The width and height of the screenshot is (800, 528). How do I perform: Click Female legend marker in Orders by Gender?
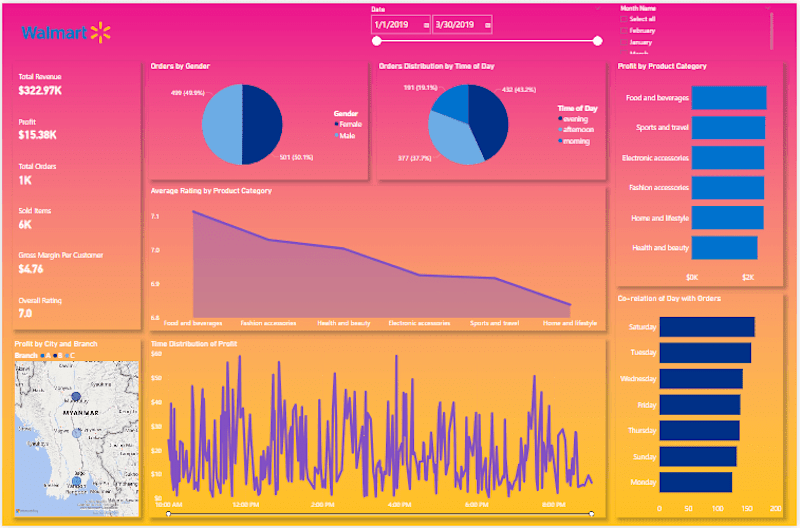[336, 124]
